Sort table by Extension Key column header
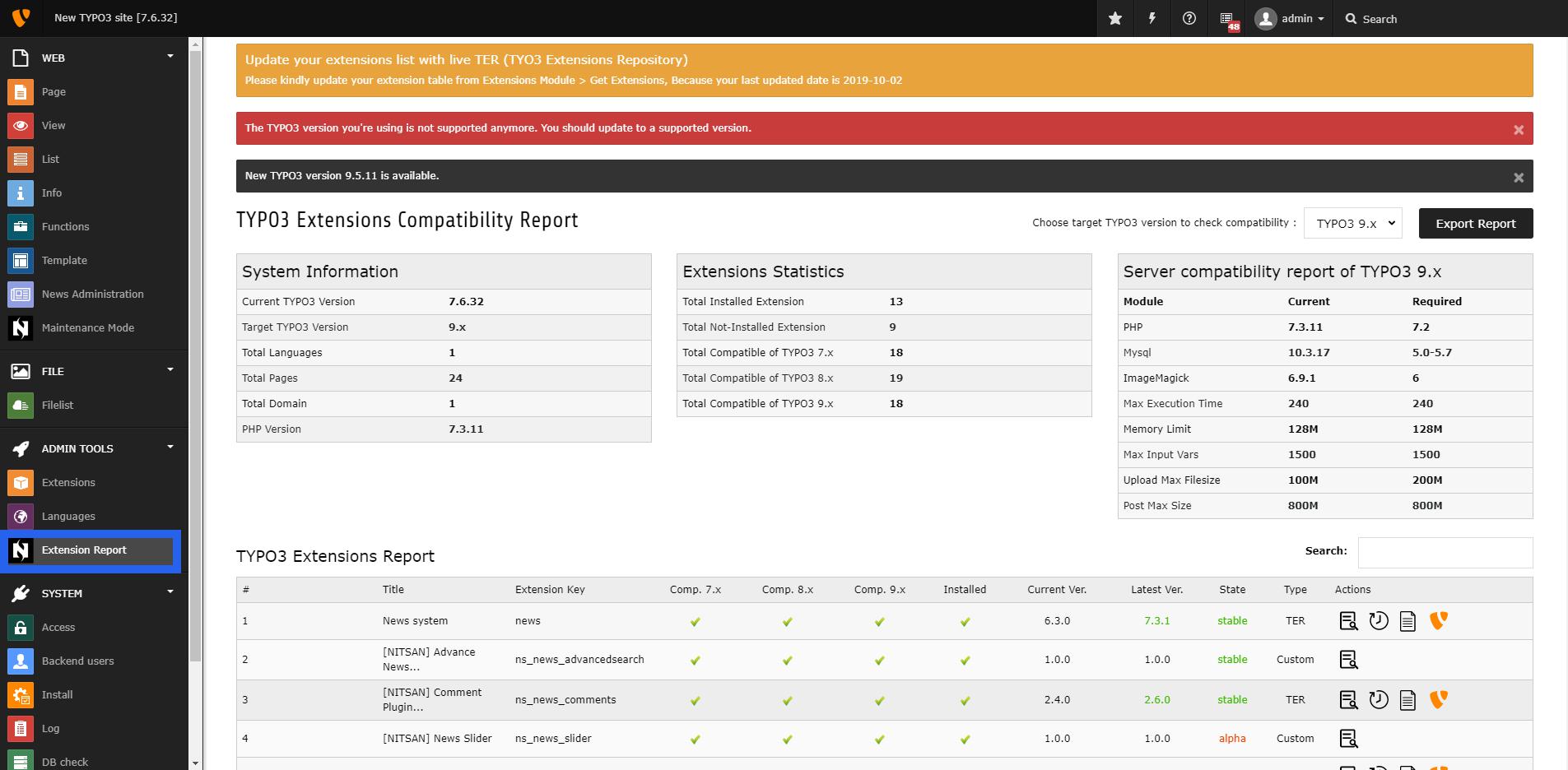Image resolution: width=1568 pixels, height=770 pixels. tap(550, 590)
